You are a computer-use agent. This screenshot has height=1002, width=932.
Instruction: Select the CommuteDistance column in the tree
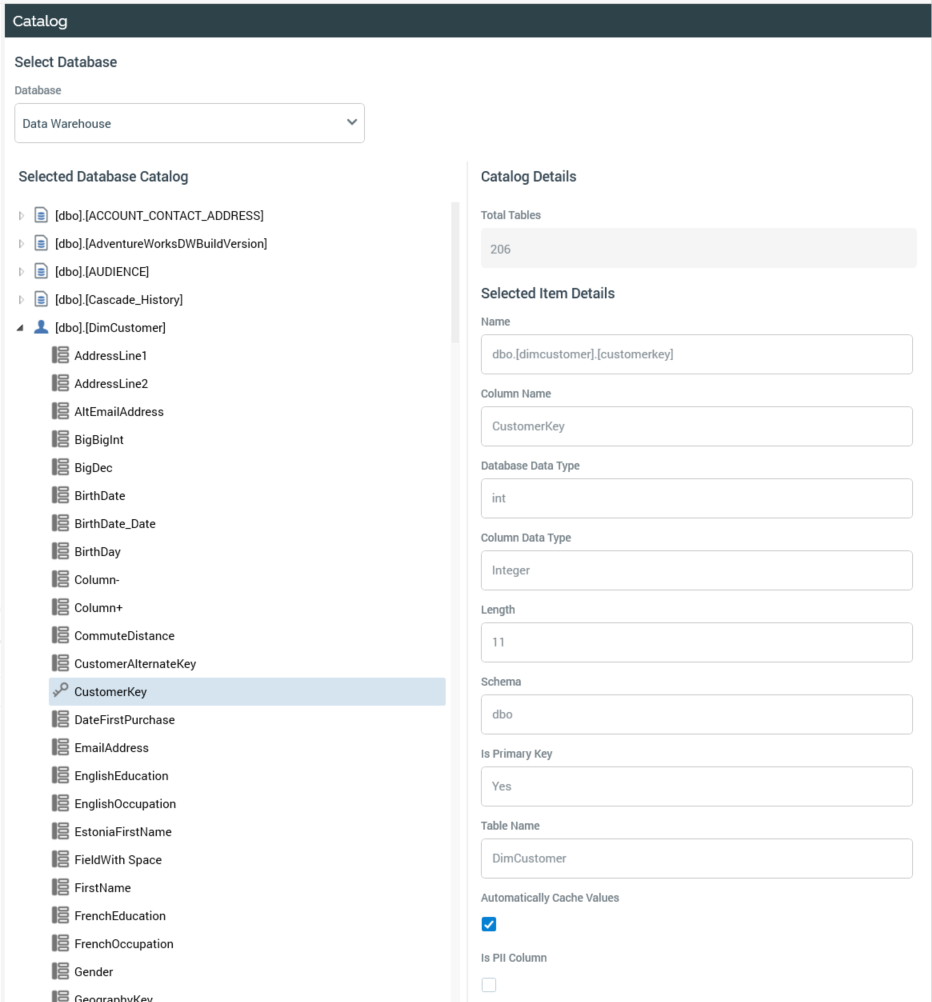click(124, 635)
